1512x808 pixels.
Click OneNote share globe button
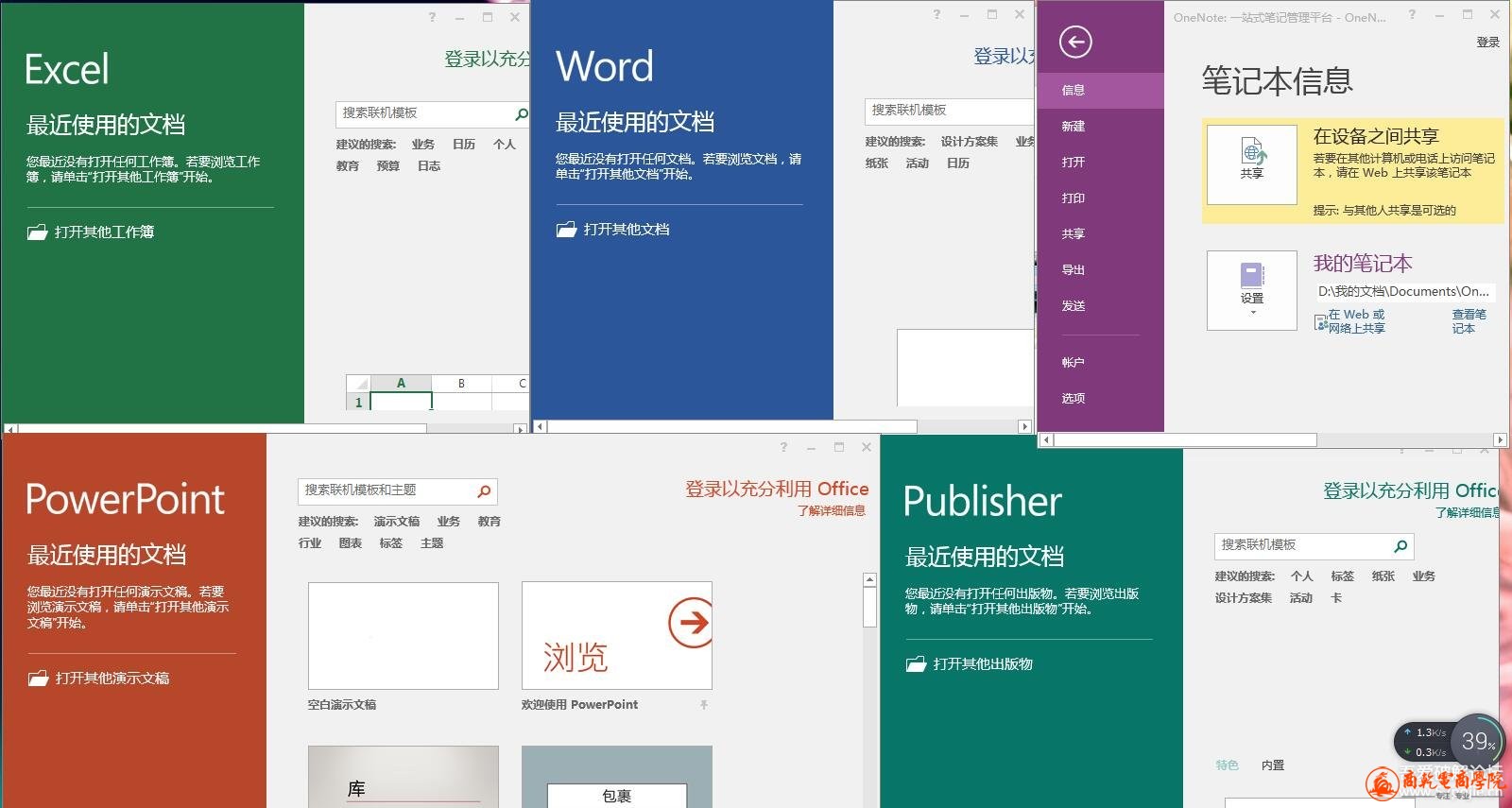(1252, 163)
